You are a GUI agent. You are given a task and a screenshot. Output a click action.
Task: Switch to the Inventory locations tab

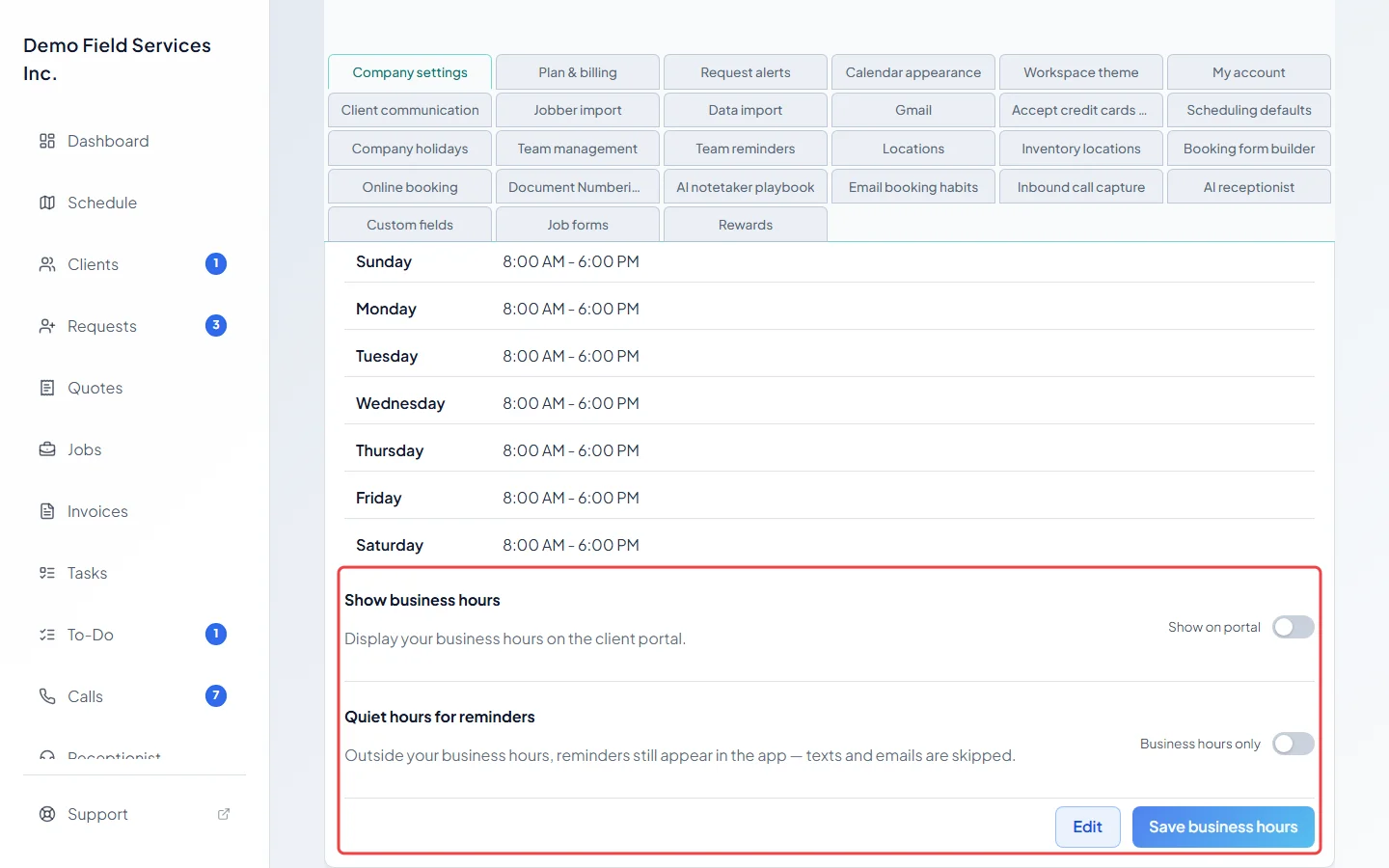pos(1081,149)
